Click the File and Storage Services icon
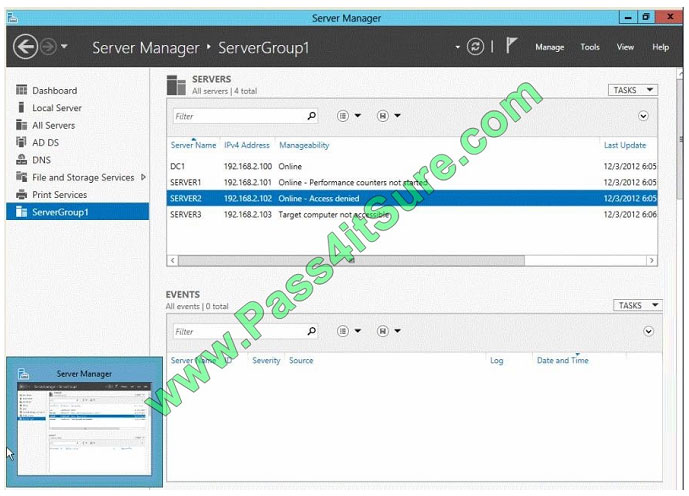The image size is (689, 496). (x=21, y=177)
